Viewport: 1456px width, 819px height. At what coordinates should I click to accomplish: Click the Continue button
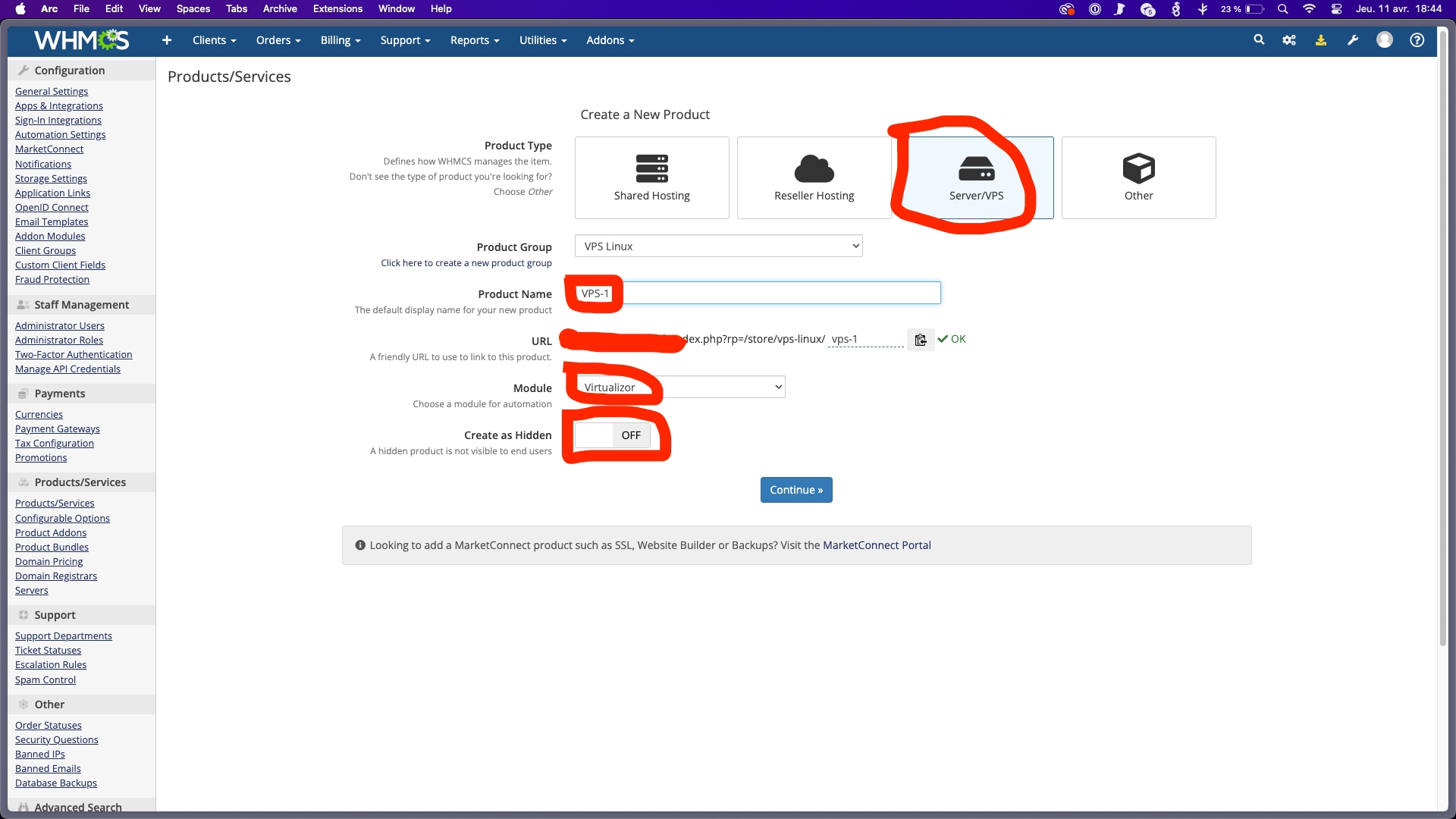(795, 490)
